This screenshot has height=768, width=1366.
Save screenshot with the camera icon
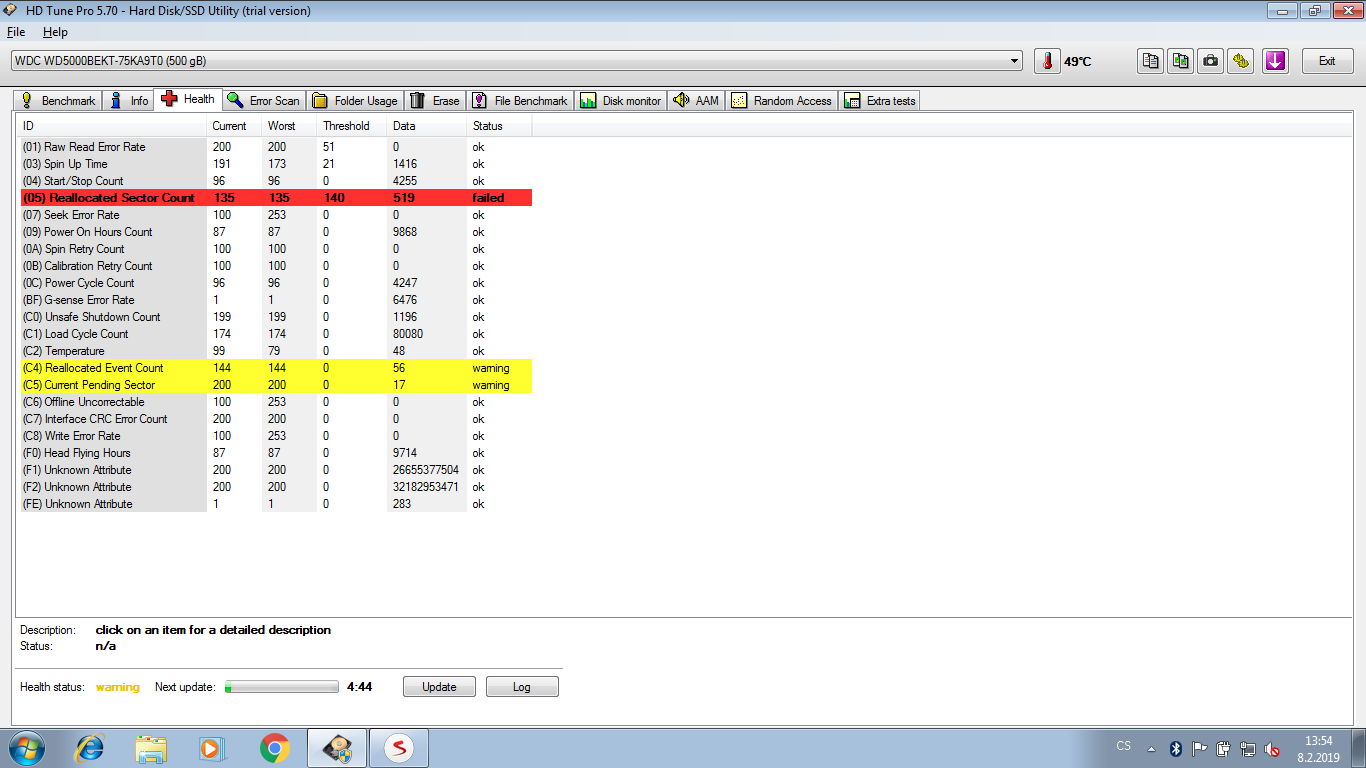click(1211, 61)
